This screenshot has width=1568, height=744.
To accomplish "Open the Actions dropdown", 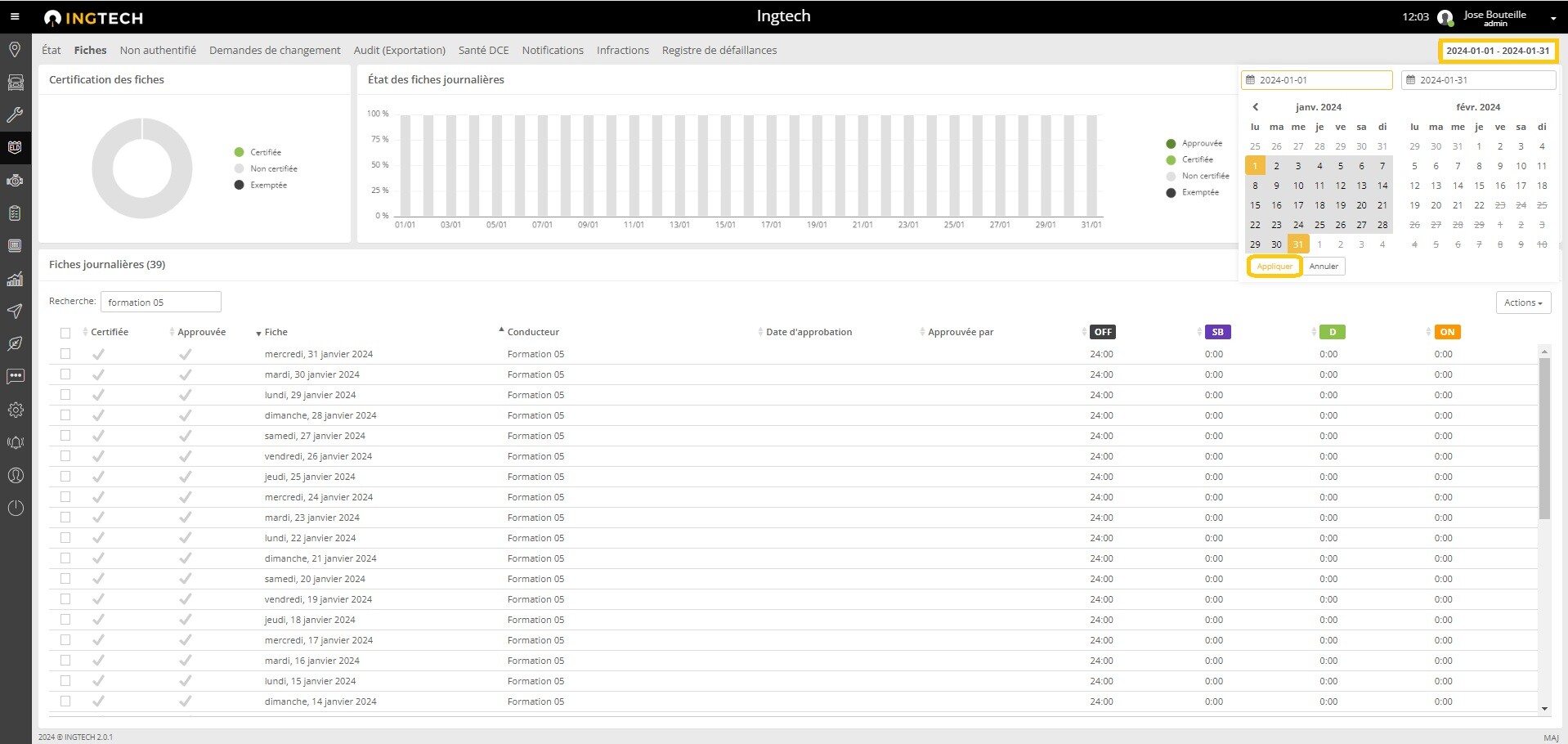I will pyautogui.click(x=1522, y=303).
